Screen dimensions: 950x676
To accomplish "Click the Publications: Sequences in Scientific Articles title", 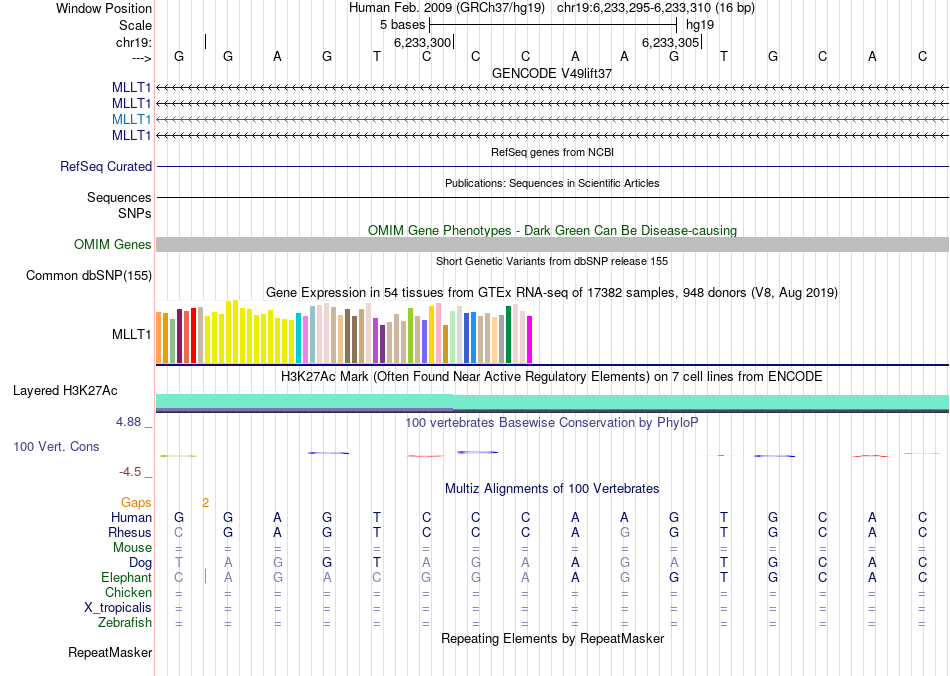I will [552, 183].
